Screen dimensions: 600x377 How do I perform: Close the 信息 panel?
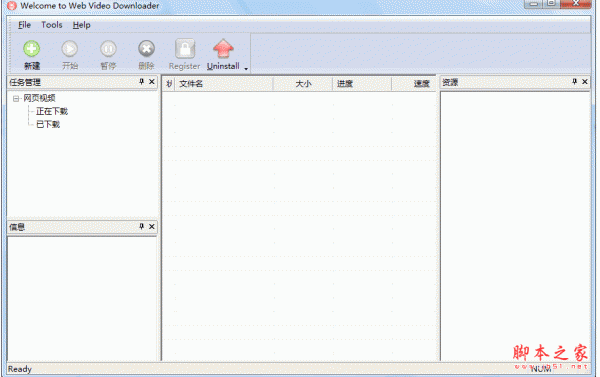coord(152,227)
